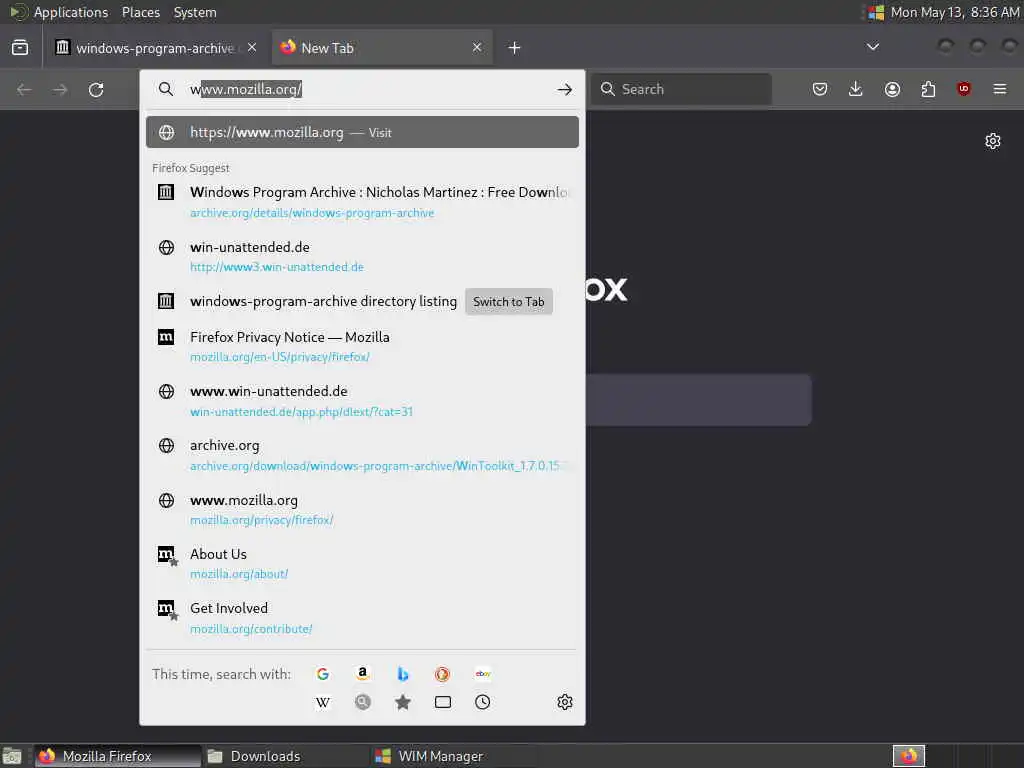The width and height of the screenshot is (1024, 768).
Task: Personalize New Tab gear icon
Action: (x=993, y=141)
